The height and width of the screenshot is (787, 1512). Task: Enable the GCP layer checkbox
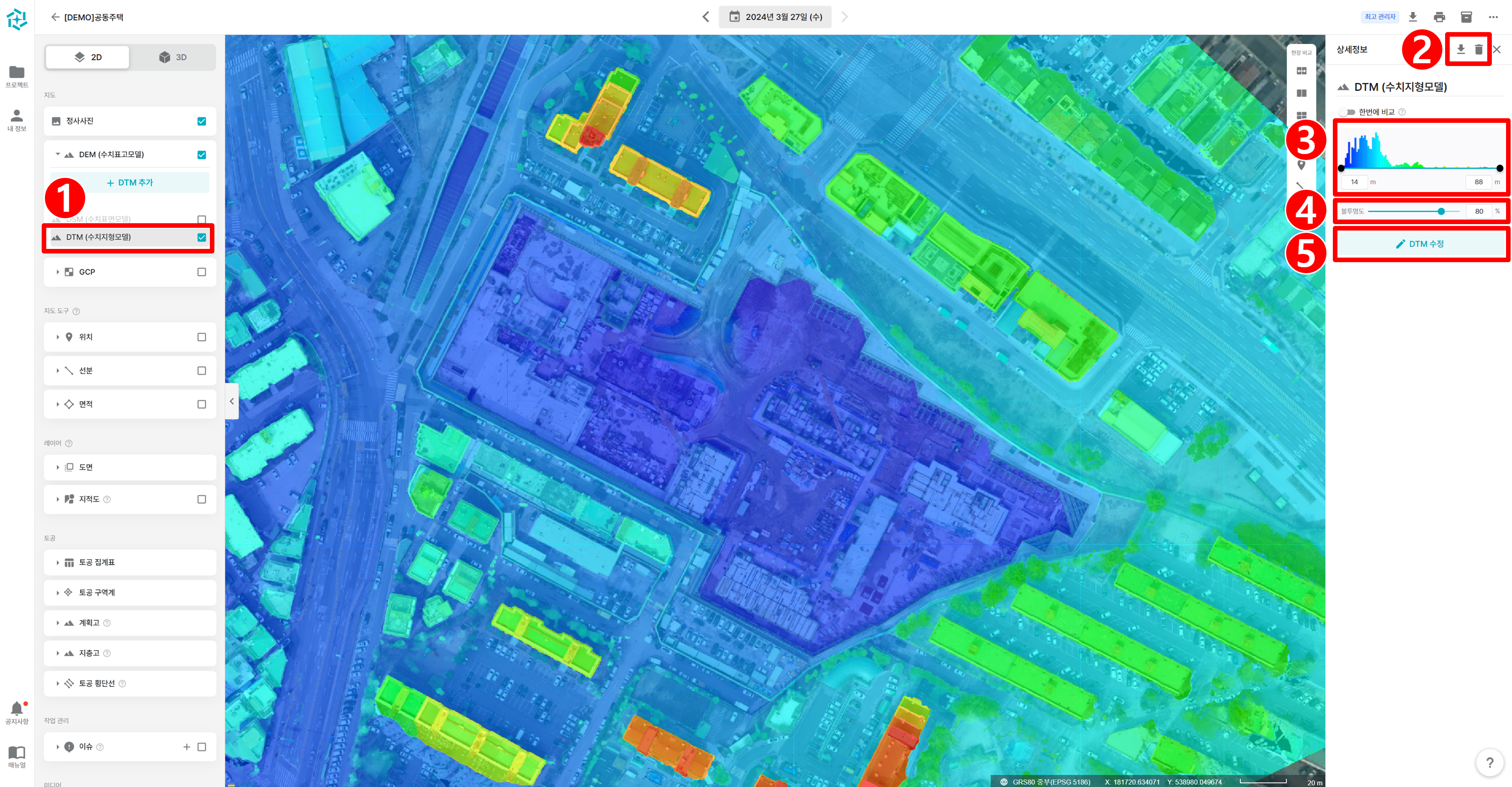pyautogui.click(x=201, y=272)
